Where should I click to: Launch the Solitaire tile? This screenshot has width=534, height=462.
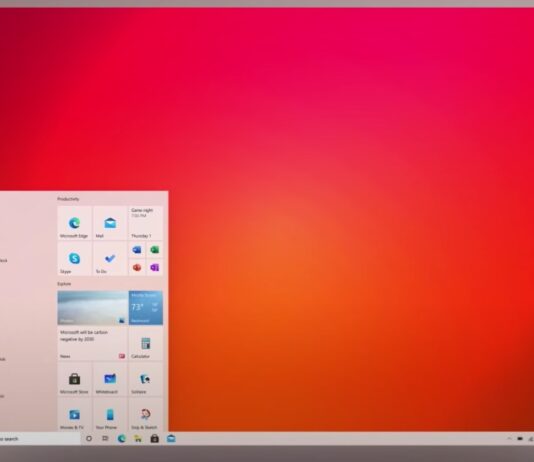click(x=146, y=379)
